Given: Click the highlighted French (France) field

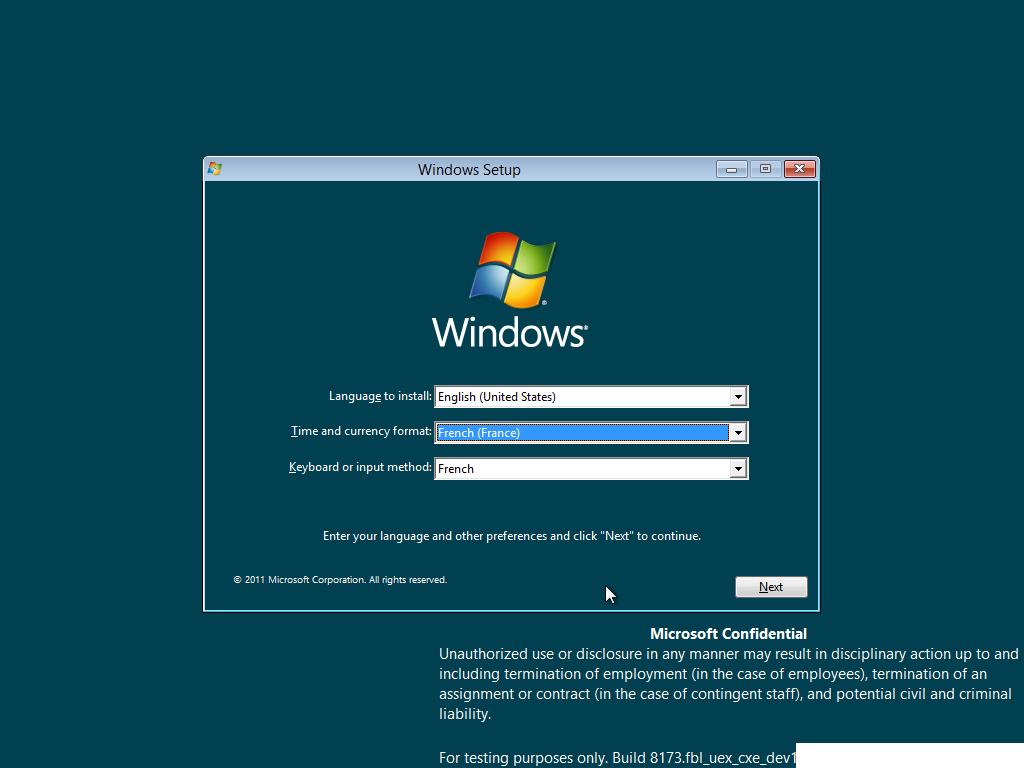Looking at the screenshot, I should click(x=591, y=432).
